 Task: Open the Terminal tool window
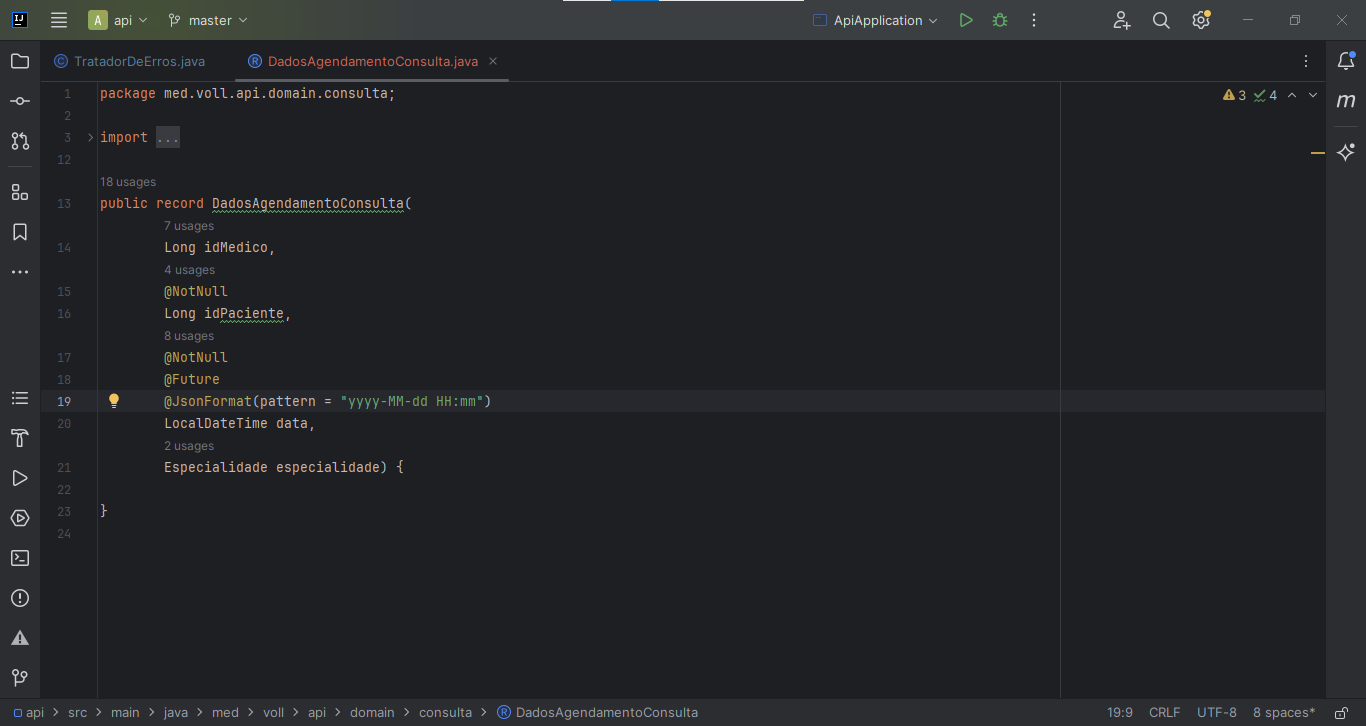click(20, 558)
